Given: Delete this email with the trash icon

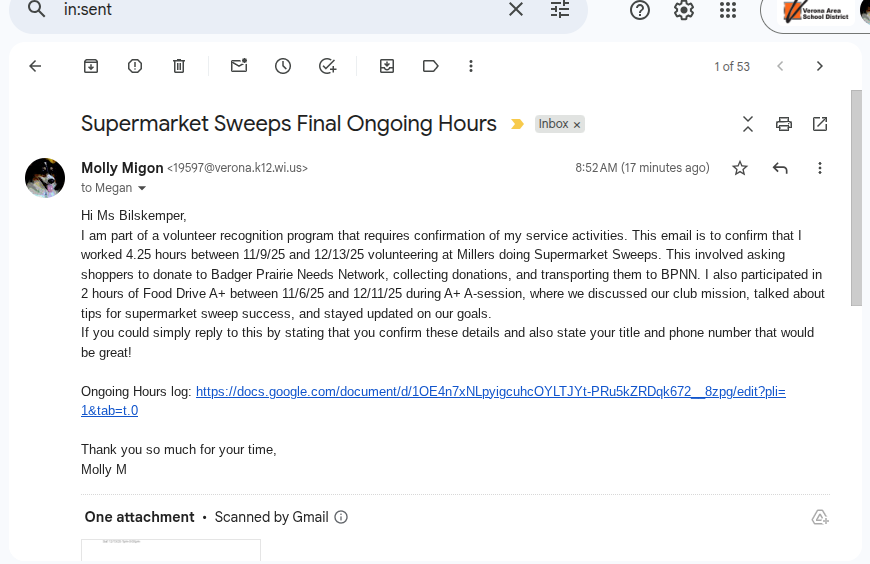Looking at the screenshot, I should 179,66.
